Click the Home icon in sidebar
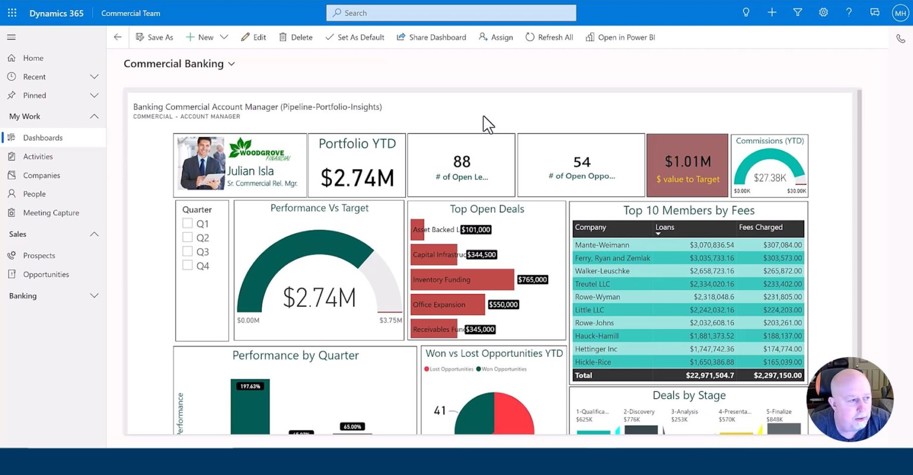The width and height of the screenshot is (913, 475). click(x=11, y=58)
